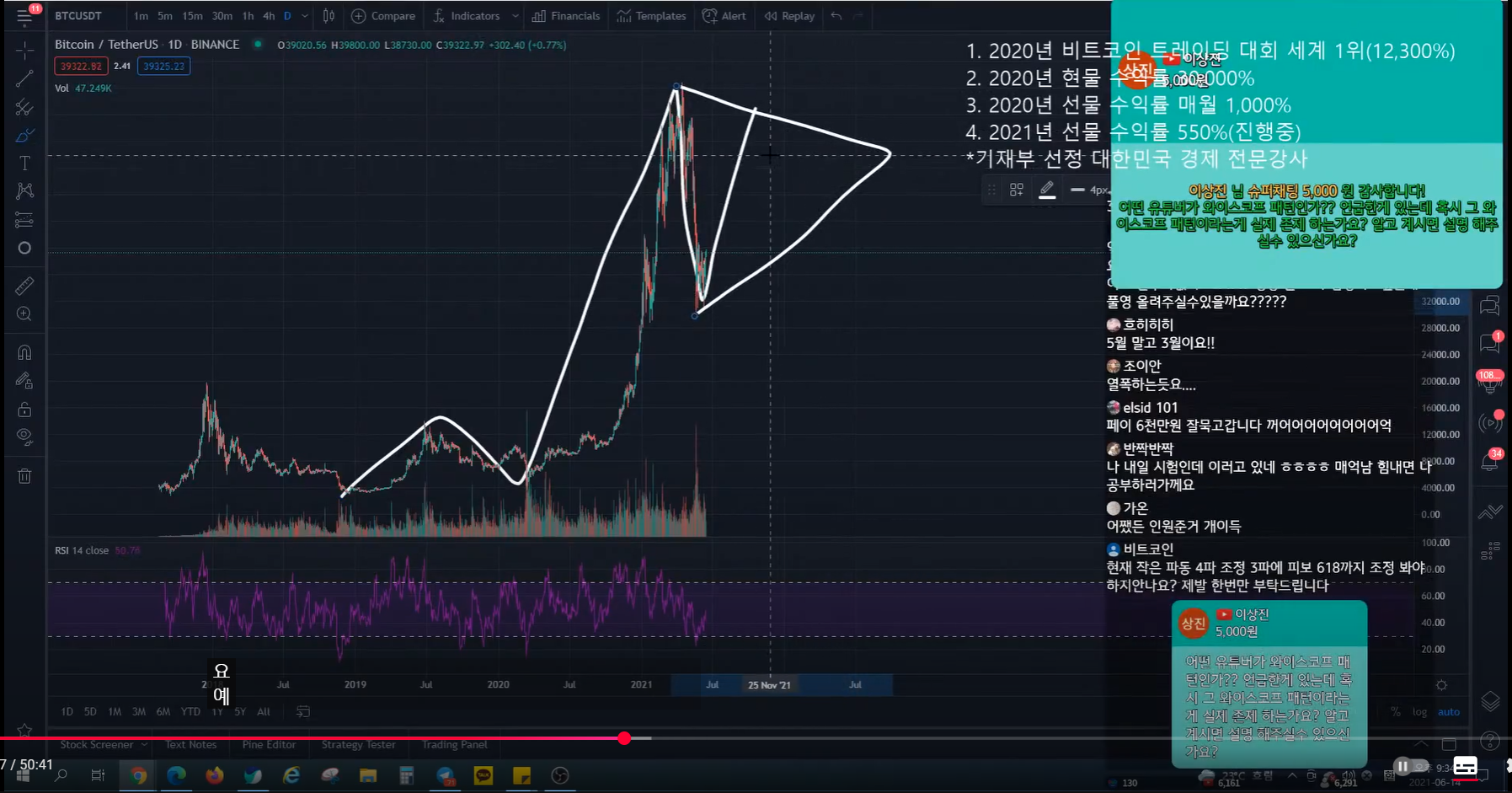Set date range to YTD
This screenshot has width=1512, height=793.
190,712
